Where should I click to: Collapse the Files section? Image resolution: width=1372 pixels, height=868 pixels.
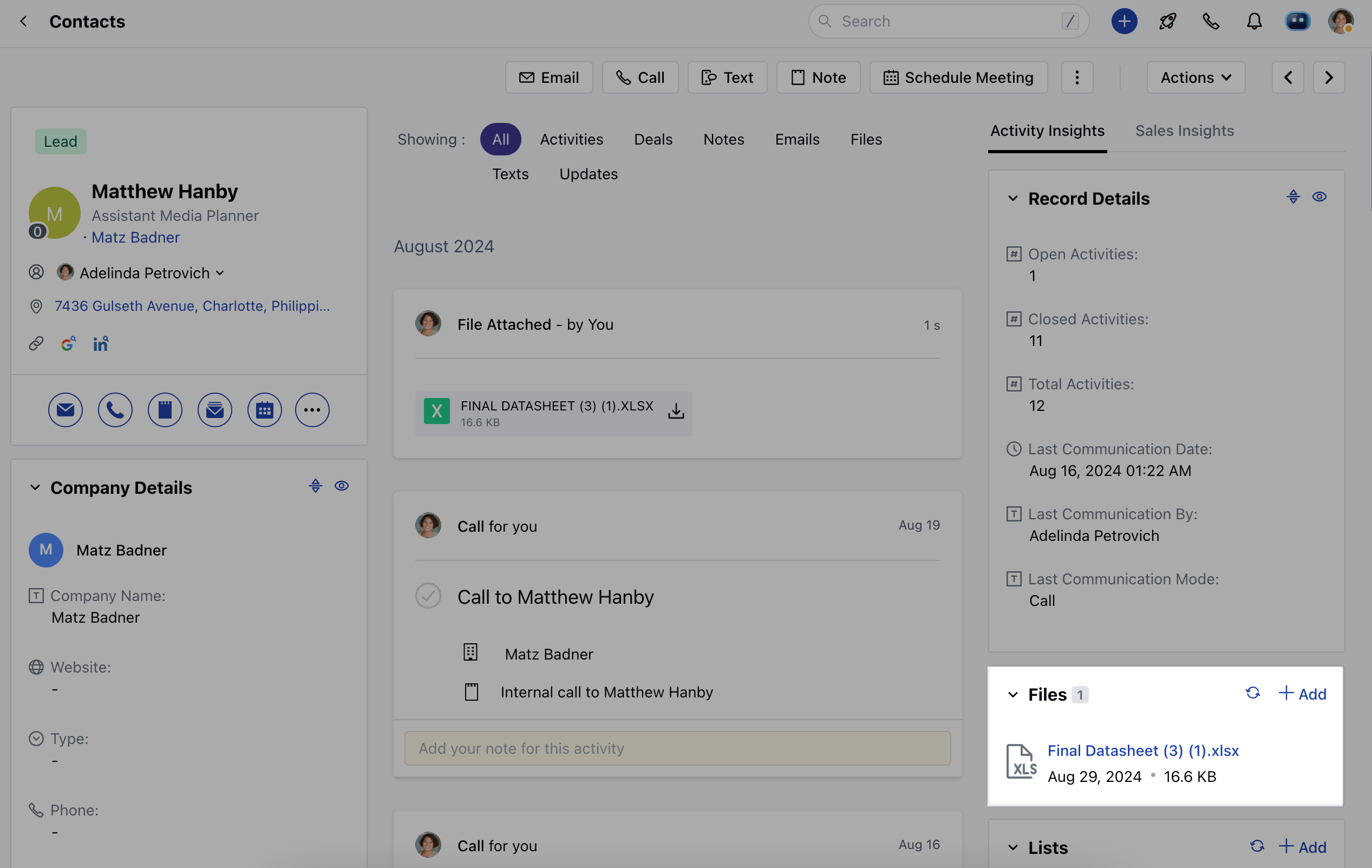point(1013,695)
